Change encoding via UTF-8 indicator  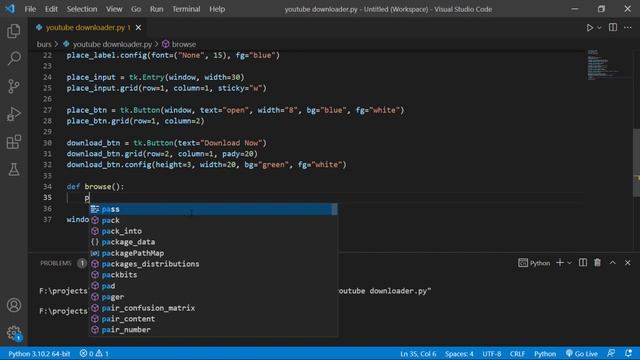(x=491, y=353)
